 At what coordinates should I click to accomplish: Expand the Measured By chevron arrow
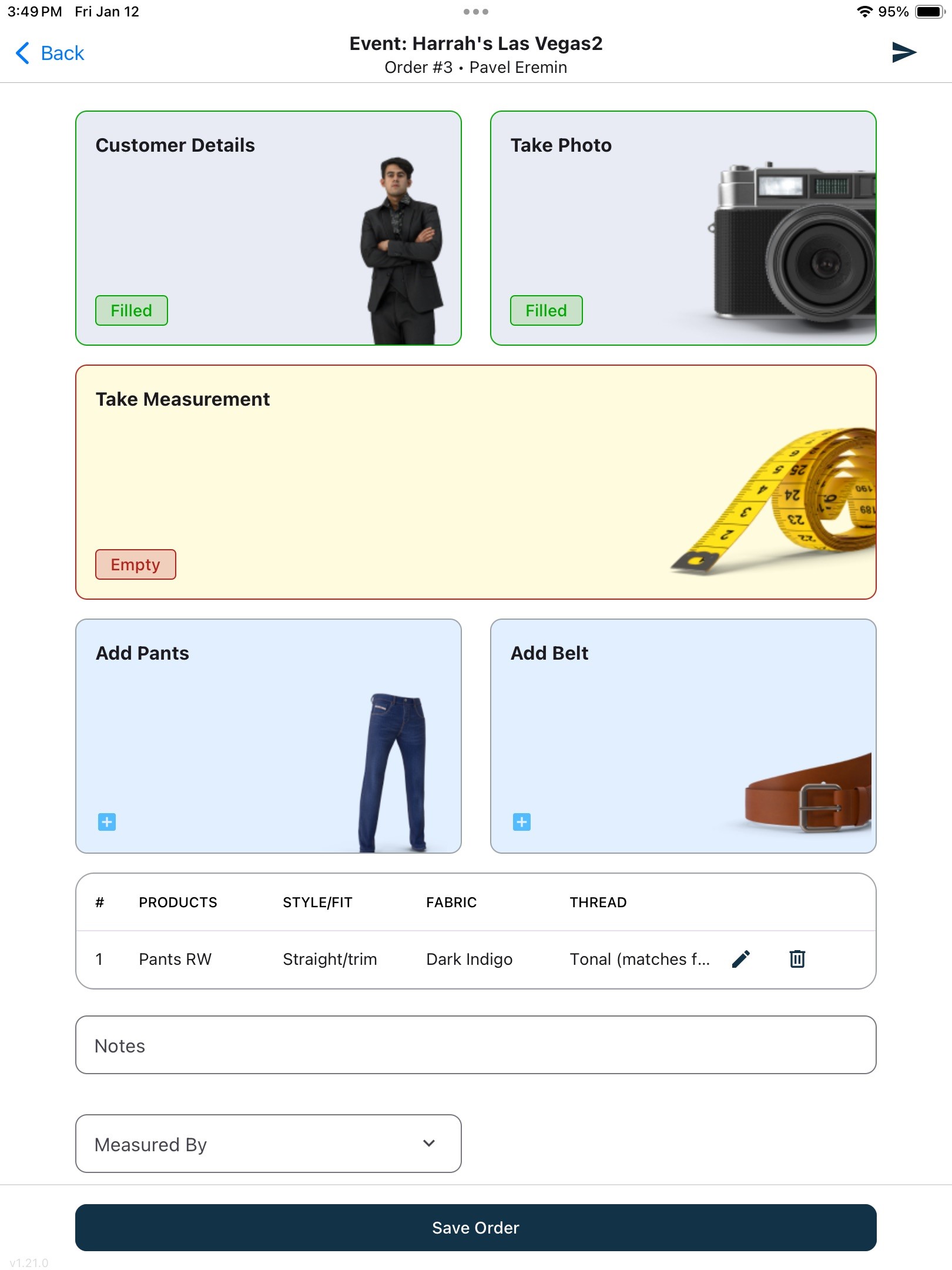429,1144
